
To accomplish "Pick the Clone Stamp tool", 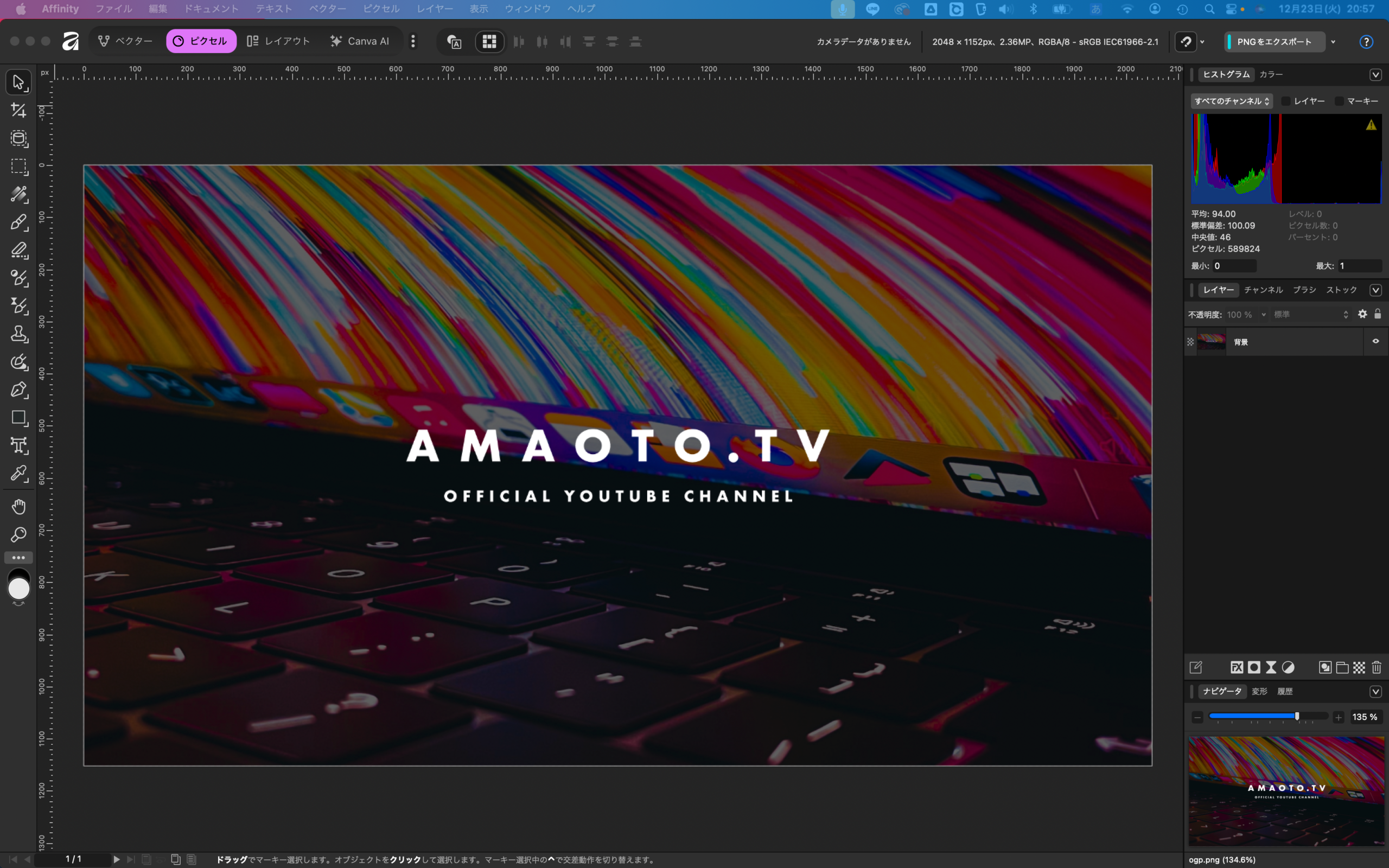I will coord(18,334).
